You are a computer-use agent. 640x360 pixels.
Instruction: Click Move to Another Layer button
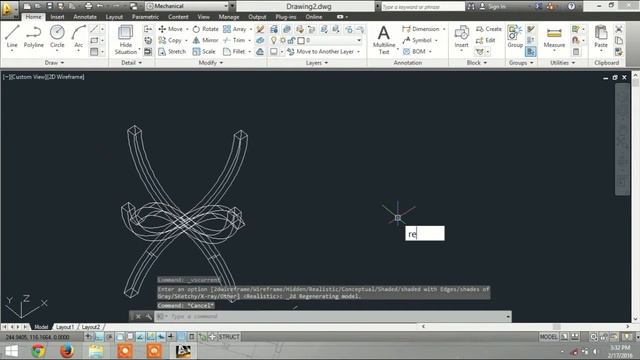coord(324,51)
